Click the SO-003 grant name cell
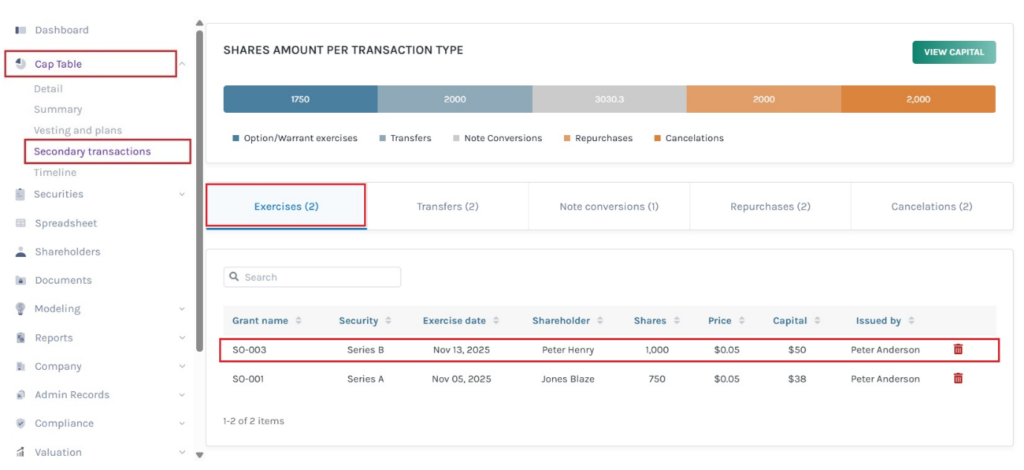Screen dimensions: 1024x470 pos(249,350)
